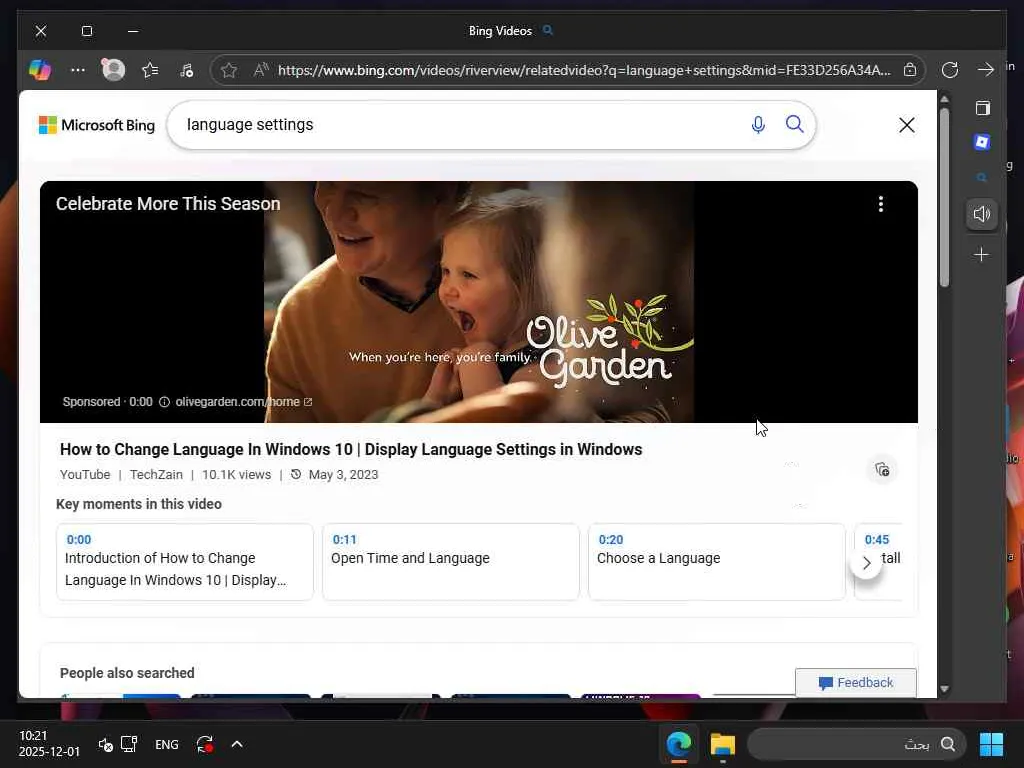Click the scrollbar down arrow
Viewport: 1024px width, 768px height.
click(x=944, y=689)
